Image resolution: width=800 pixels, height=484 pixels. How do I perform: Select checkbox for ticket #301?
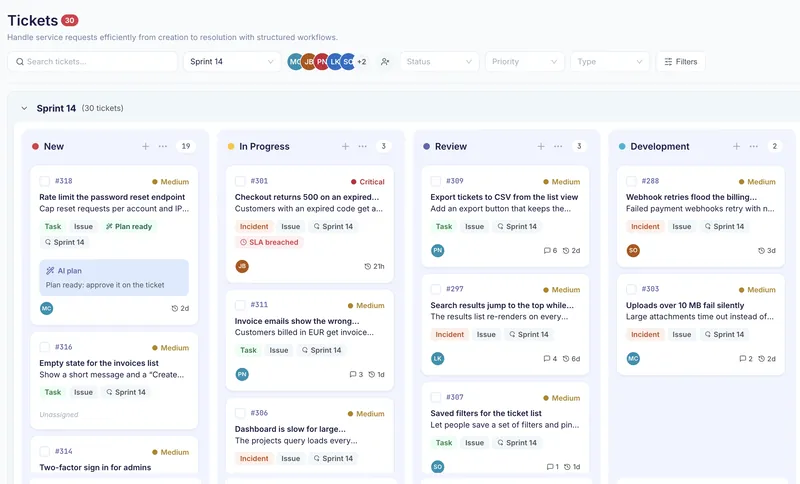[240, 181]
